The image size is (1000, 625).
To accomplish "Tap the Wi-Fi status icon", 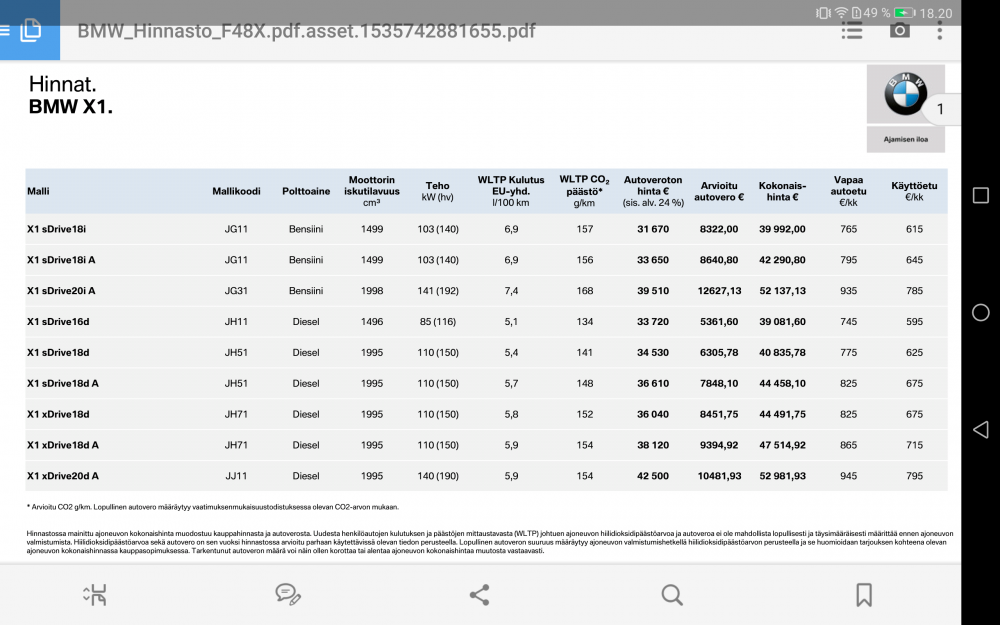I will click(841, 13).
